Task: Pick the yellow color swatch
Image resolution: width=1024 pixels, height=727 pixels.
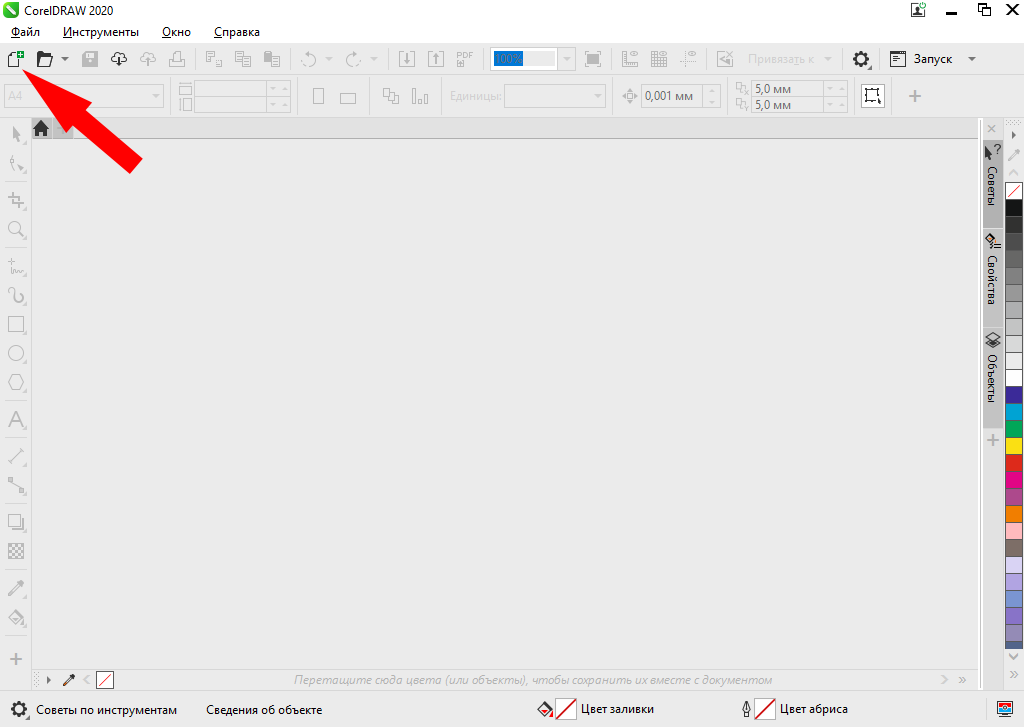Action: click(x=1014, y=445)
